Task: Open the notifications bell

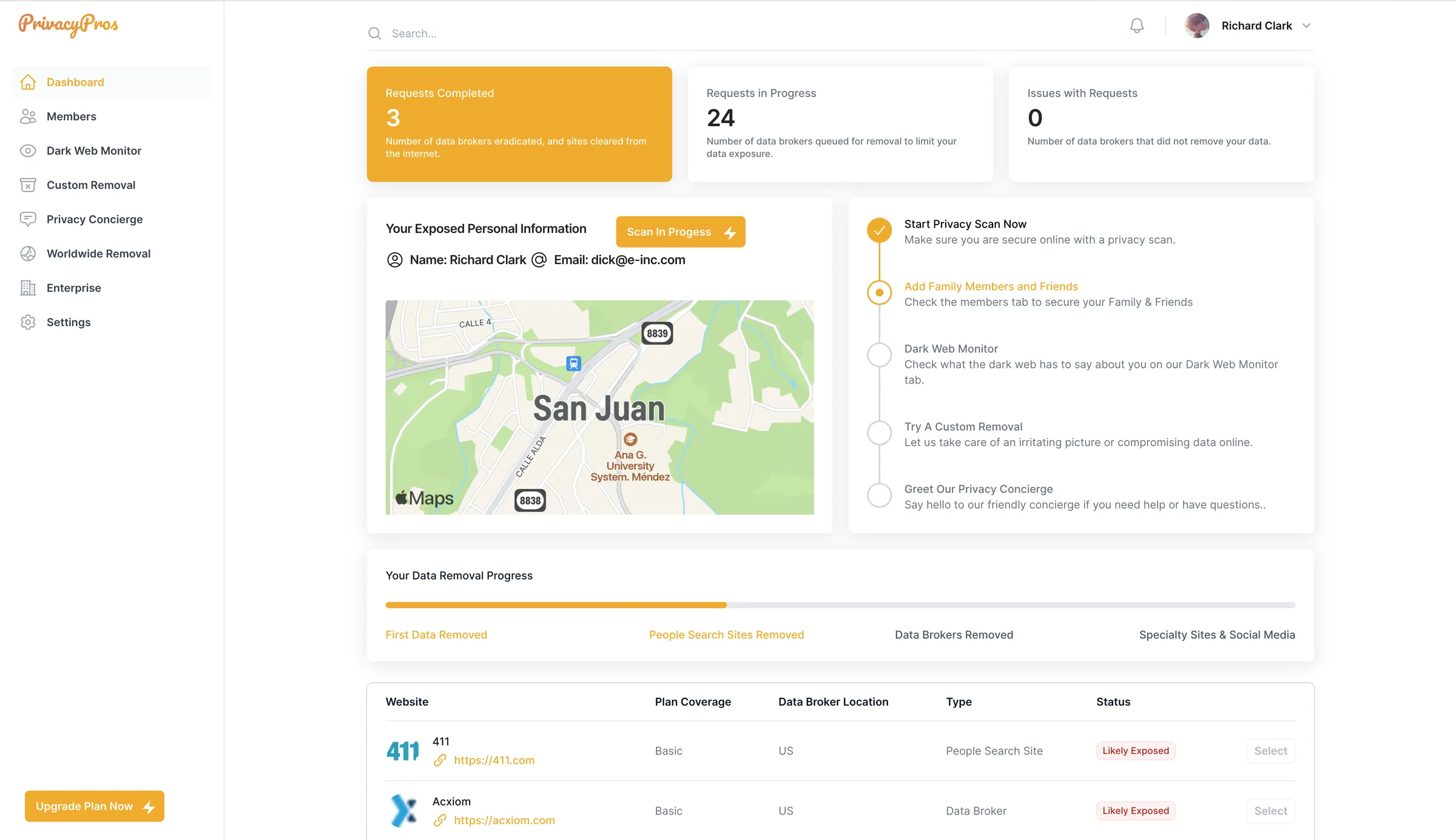Action: click(1137, 25)
